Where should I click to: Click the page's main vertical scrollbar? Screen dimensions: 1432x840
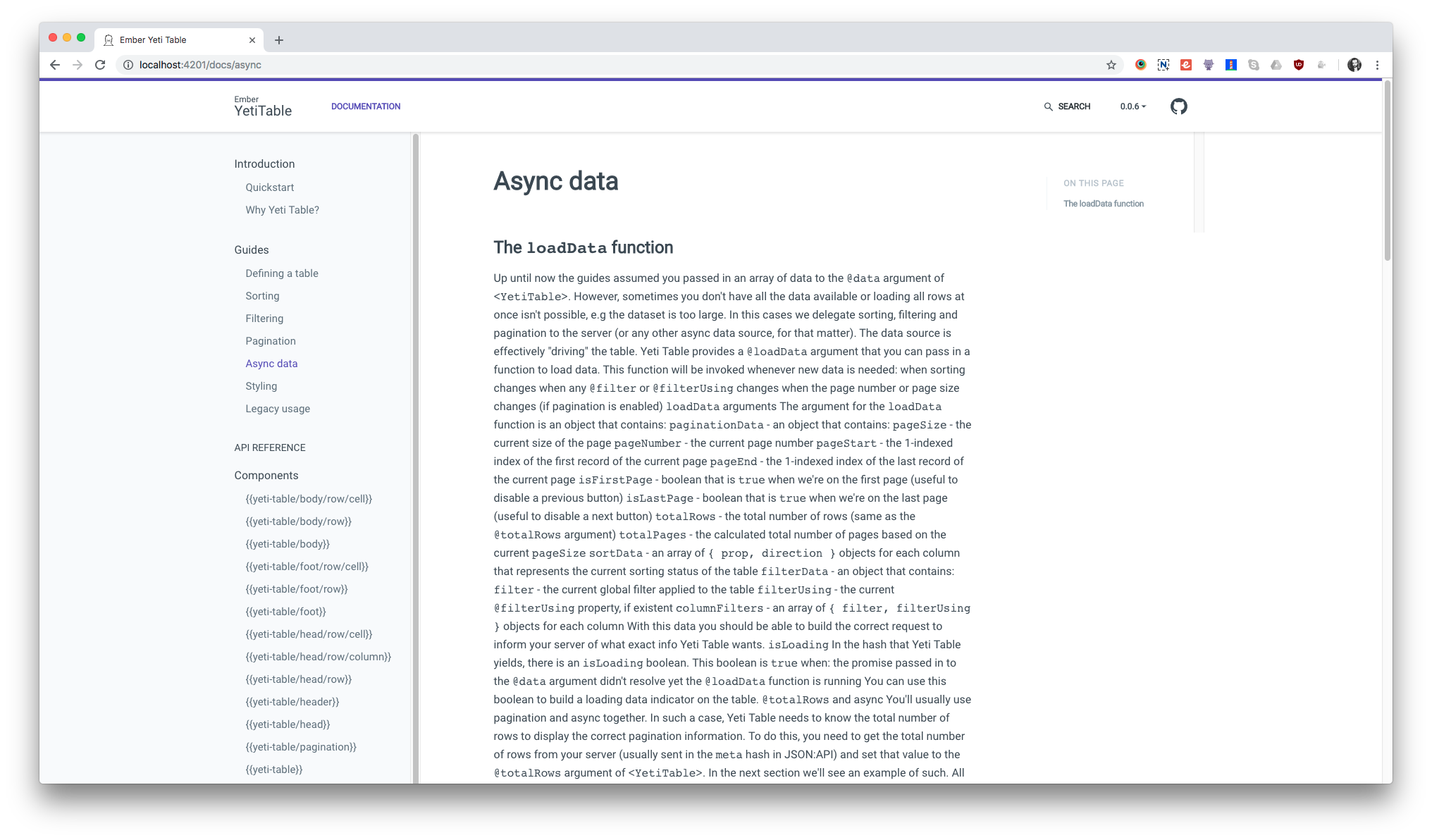[x=1388, y=171]
